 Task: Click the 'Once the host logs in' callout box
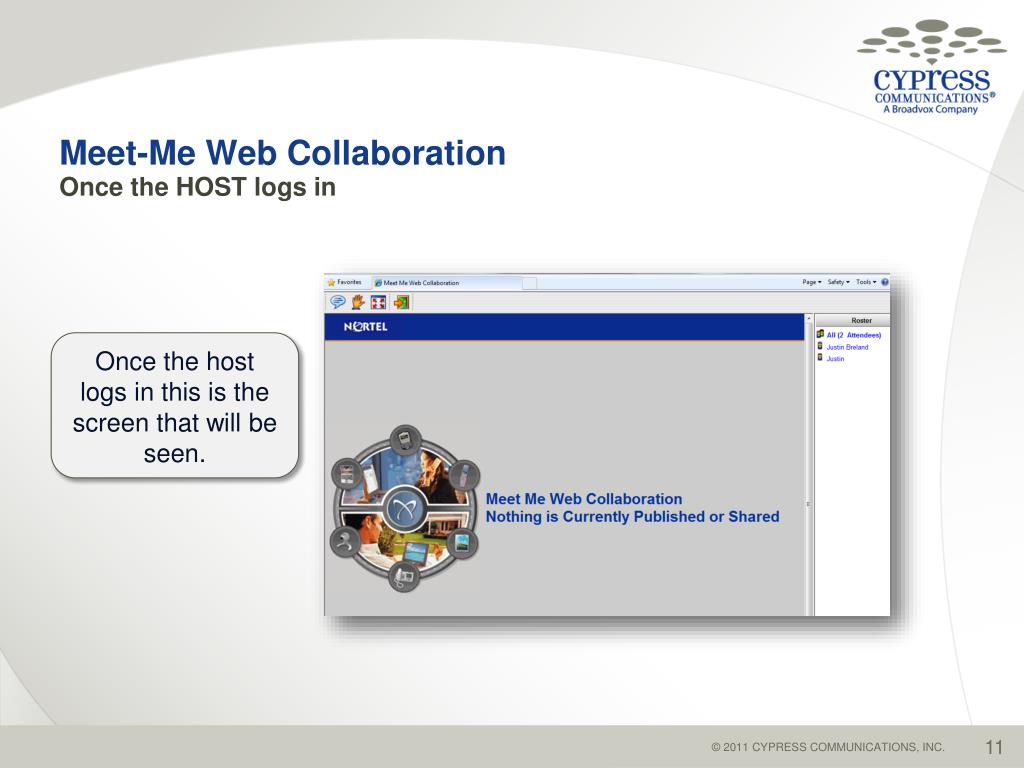click(x=175, y=406)
